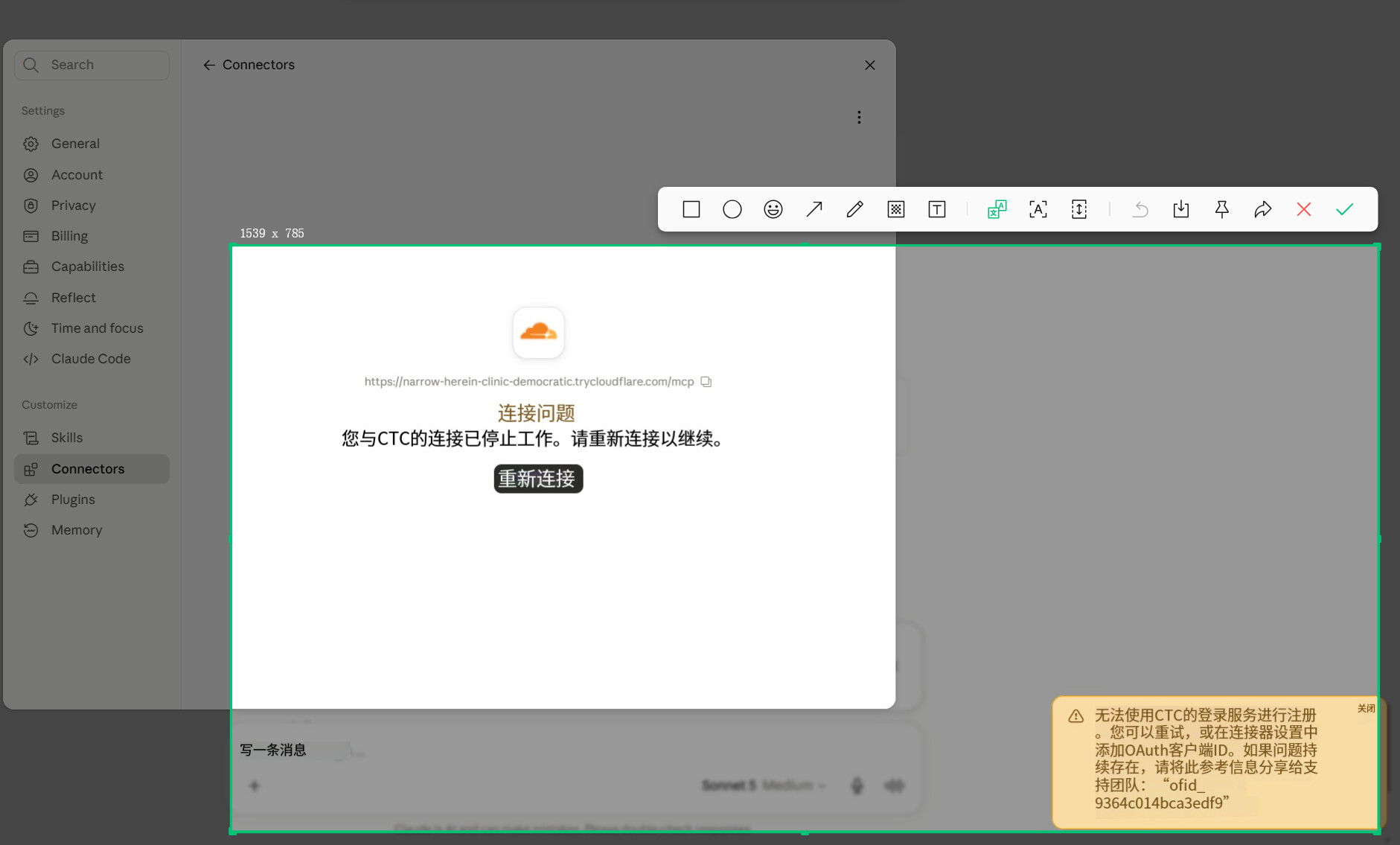Click the Cloudflare connector logo
Screen dimensions: 1400x845
tap(538, 332)
